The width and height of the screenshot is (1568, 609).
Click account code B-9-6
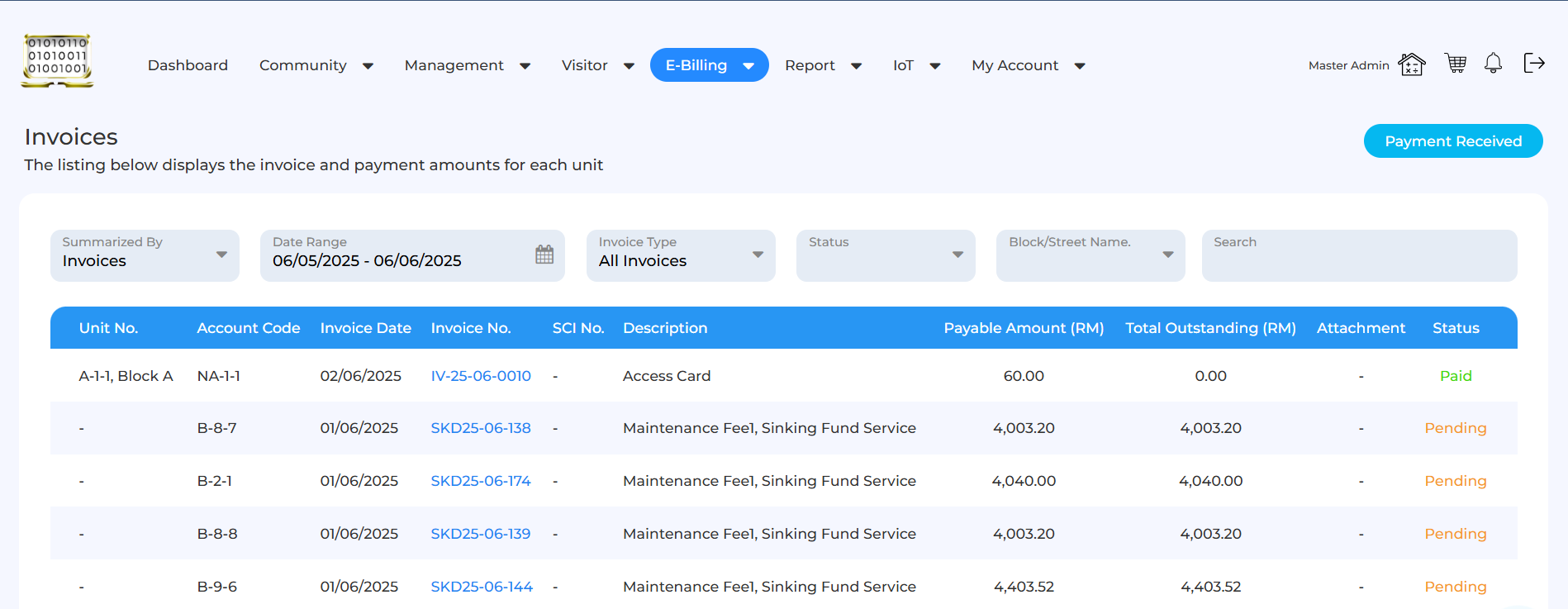(217, 587)
